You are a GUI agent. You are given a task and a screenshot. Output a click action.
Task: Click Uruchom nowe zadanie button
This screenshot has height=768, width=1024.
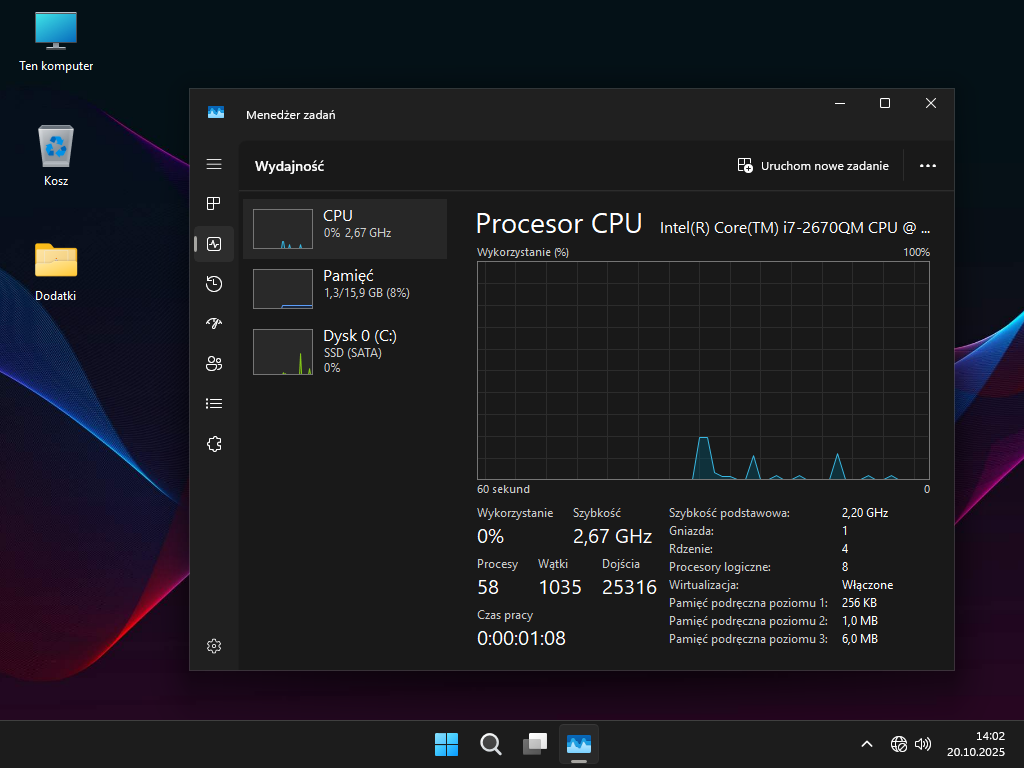coord(813,166)
